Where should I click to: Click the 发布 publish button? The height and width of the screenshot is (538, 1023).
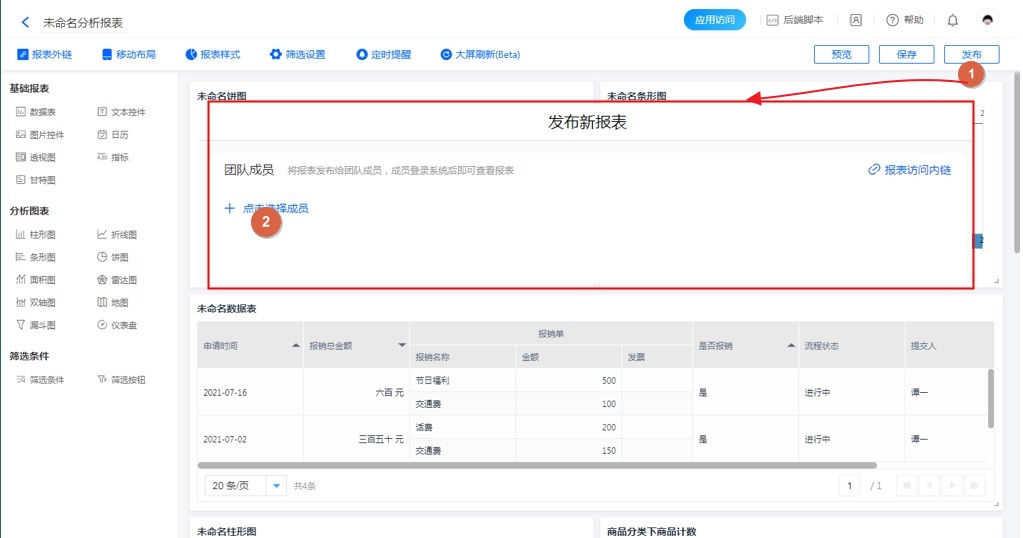tap(971, 55)
